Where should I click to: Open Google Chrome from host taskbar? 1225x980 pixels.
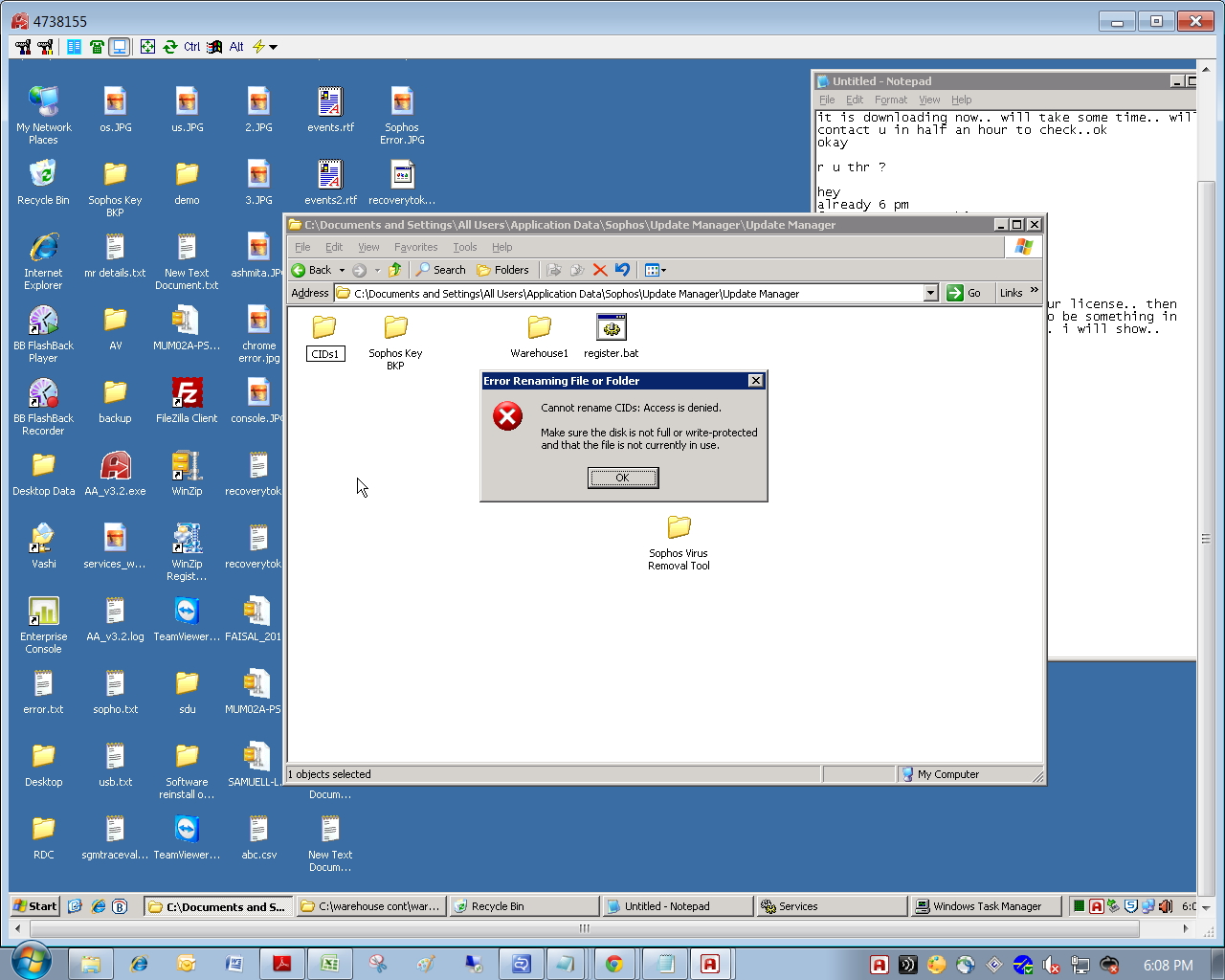[x=614, y=964]
